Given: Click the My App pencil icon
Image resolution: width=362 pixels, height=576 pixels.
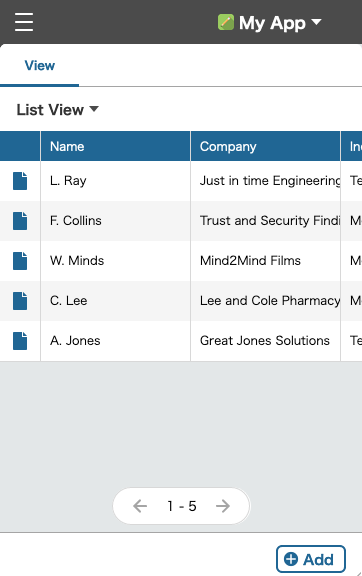Looking at the screenshot, I should 226,22.
